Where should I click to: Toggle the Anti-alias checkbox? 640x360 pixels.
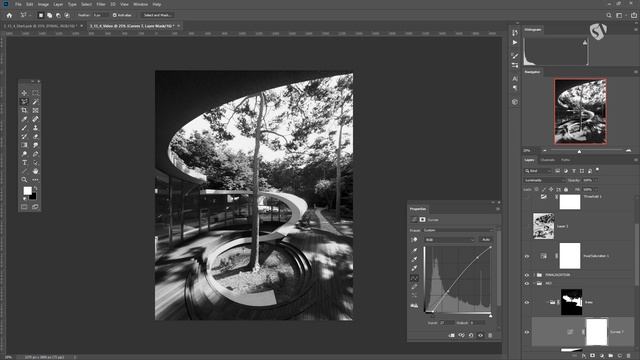[x=115, y=15]
